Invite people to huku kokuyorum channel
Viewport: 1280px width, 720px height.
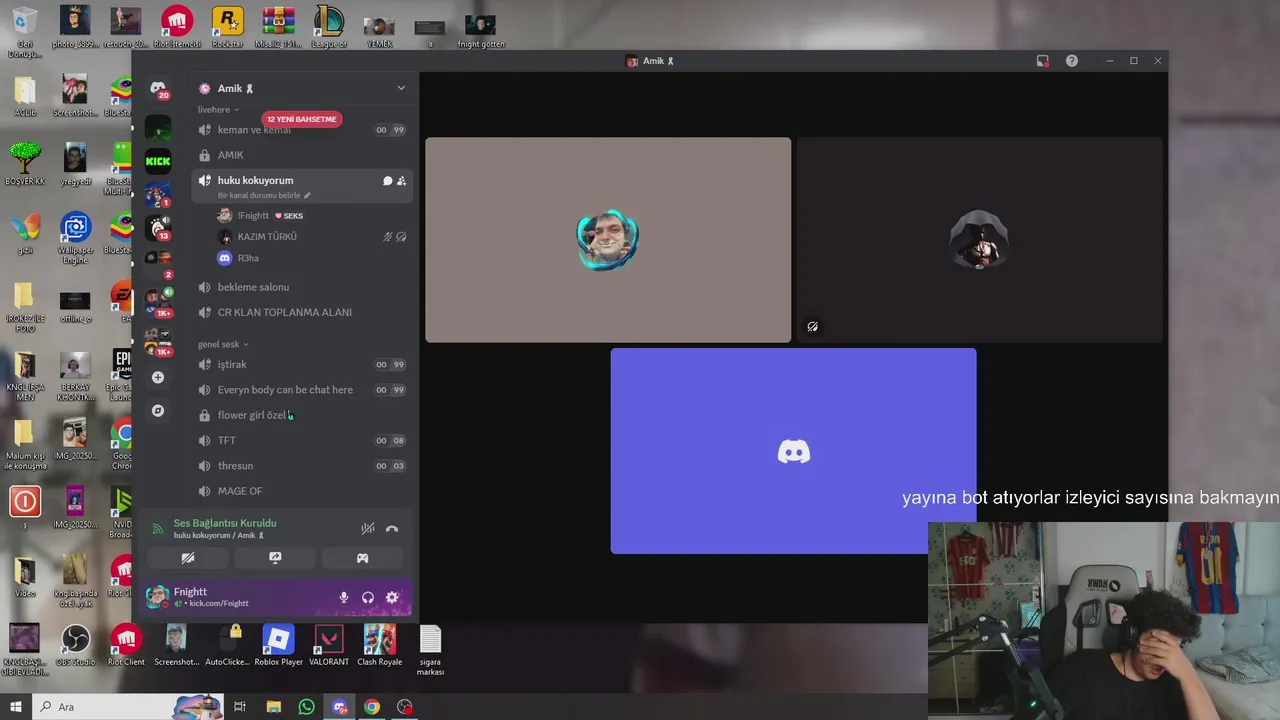pyautogui.click(x=401, y=181)
